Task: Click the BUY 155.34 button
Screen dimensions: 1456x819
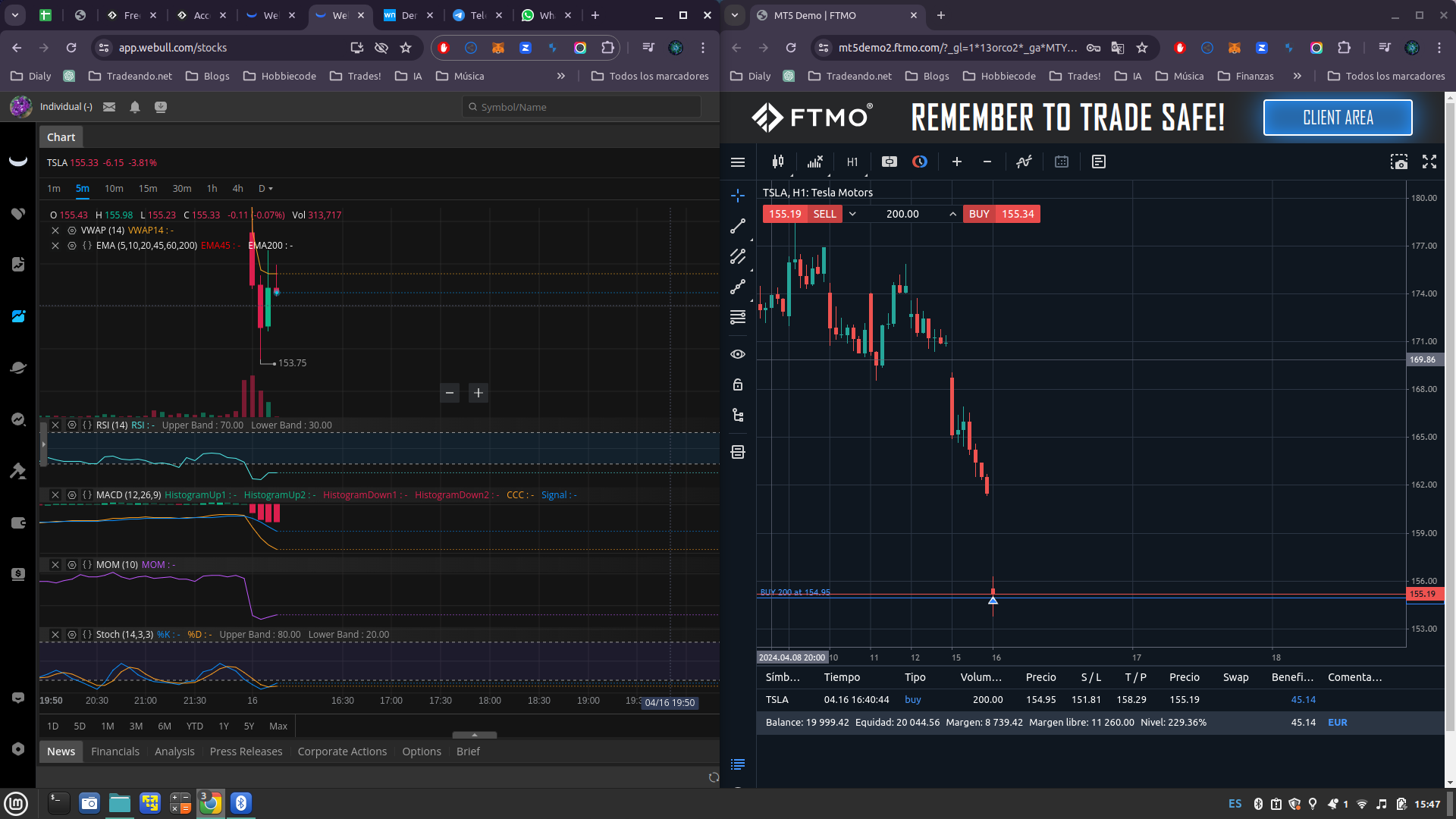Action: coord(1001,214)
